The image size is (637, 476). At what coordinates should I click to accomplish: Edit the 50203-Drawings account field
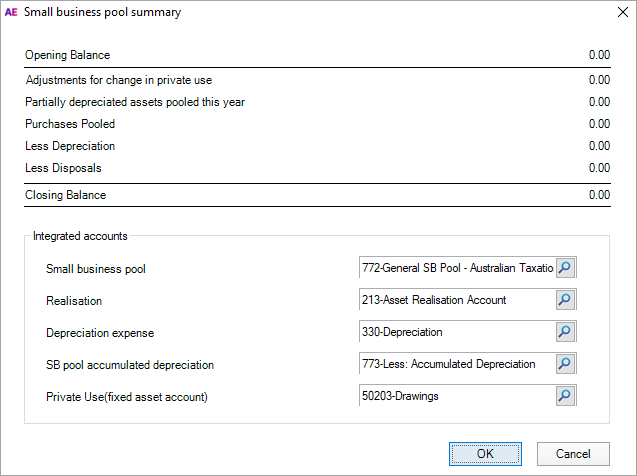pos(456,396)
